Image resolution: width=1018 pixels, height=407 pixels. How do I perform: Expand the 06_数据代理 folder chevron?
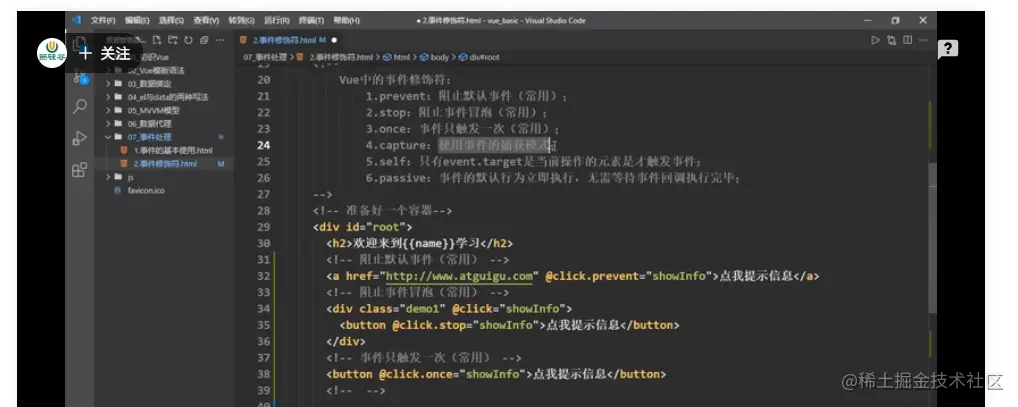[108, 123]
